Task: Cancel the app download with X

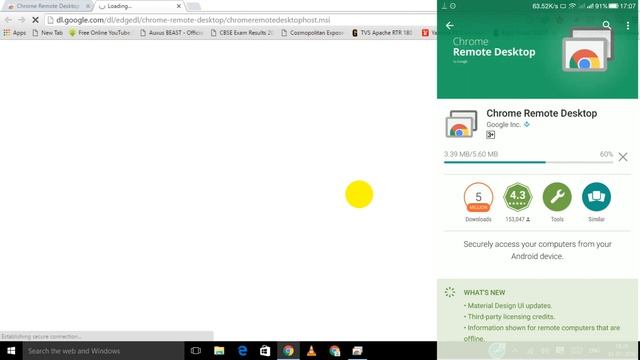Action: 623,157
